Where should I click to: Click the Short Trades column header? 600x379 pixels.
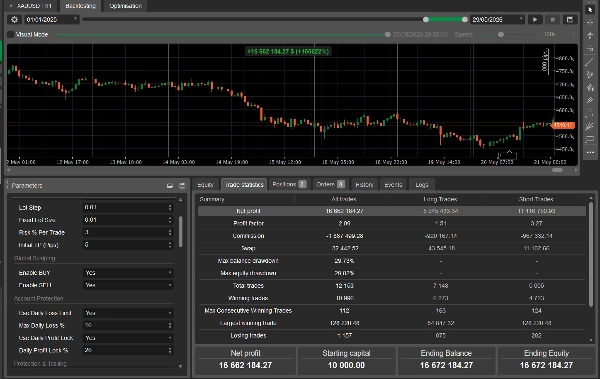(536, 199)
